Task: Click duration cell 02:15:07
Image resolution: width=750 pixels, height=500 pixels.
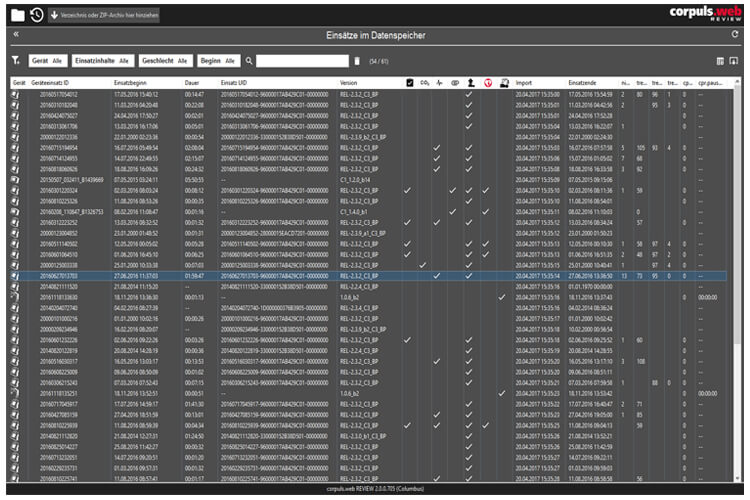Action: [x=194, y=158]
